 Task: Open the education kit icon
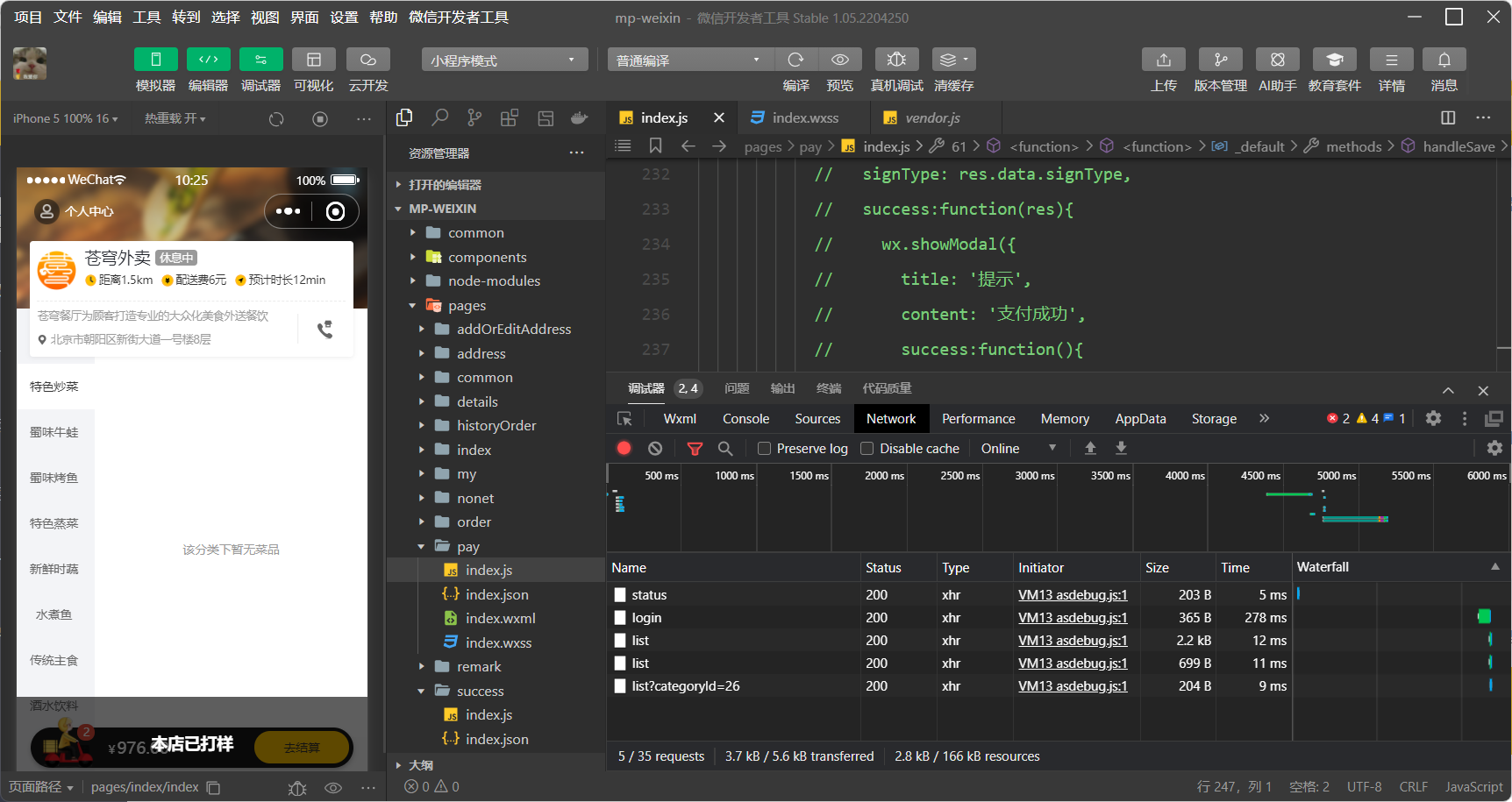(x=1335, y=60)
